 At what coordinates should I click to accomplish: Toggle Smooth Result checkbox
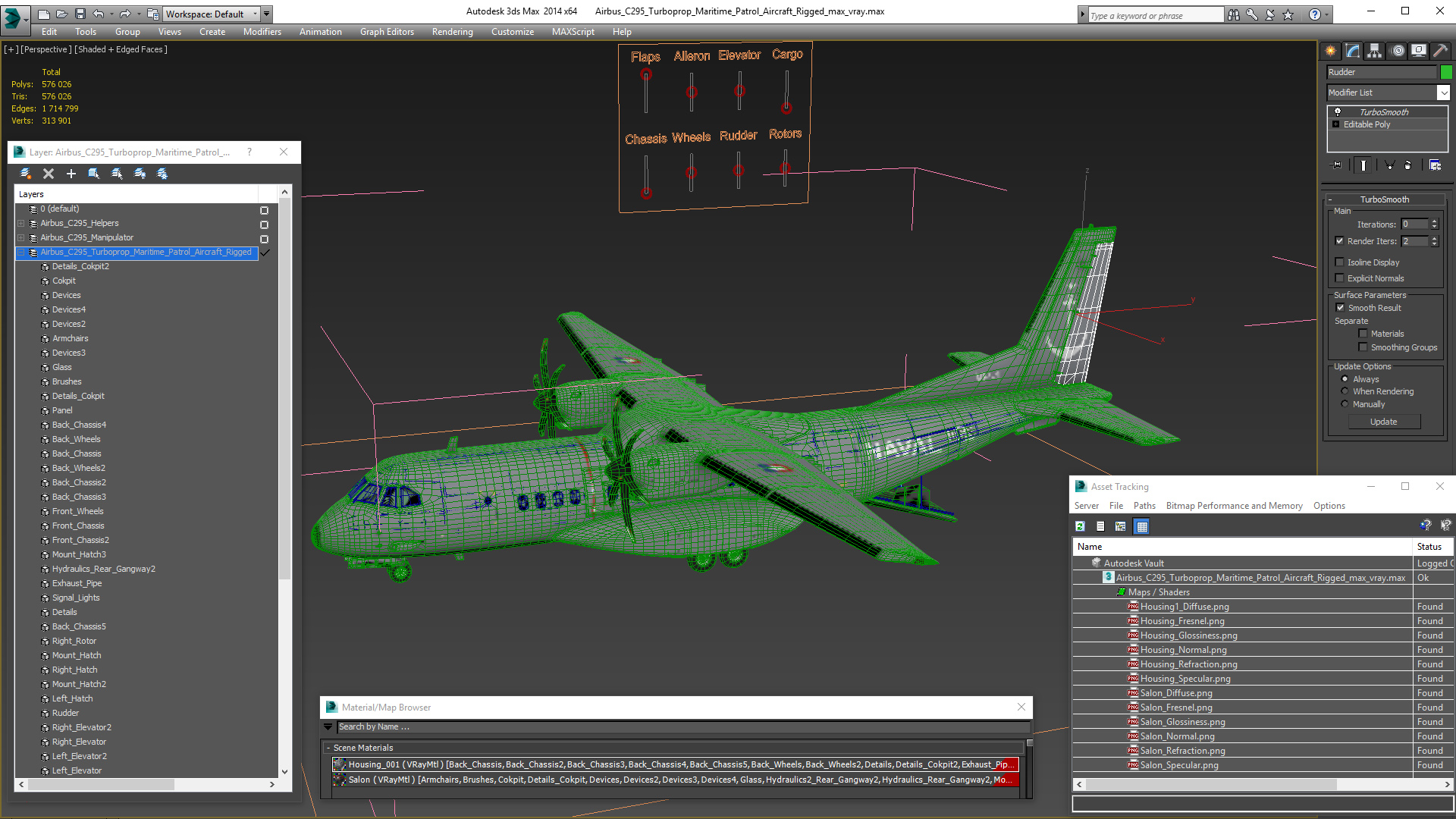click(x=1340, y=308)
